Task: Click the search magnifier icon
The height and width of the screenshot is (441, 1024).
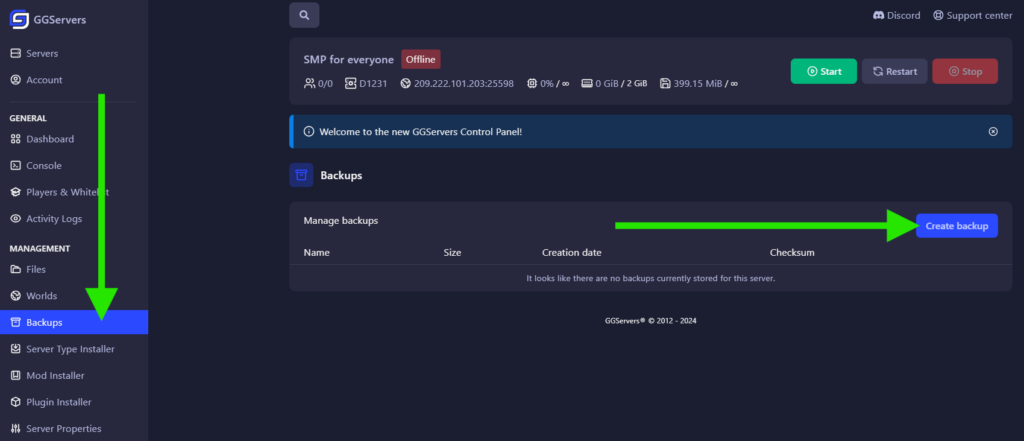Action: point(304,15)
